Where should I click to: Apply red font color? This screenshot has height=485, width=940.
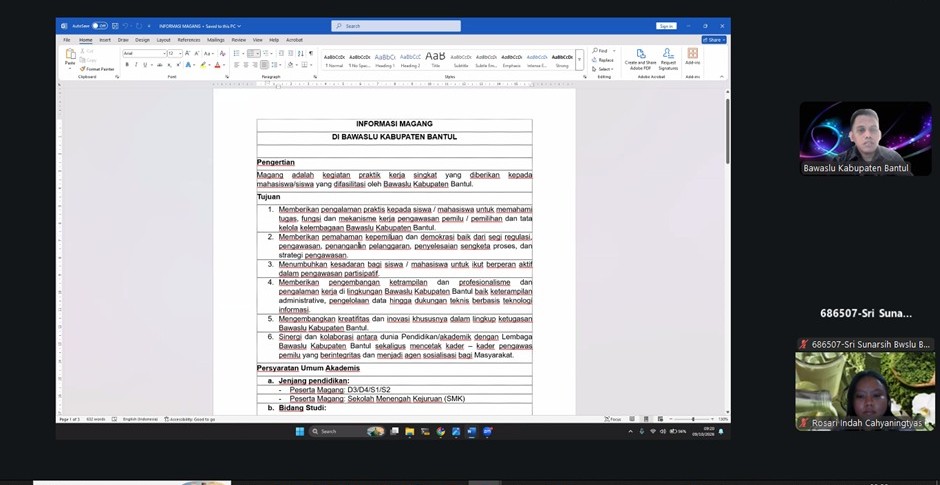tap(218, 65)
